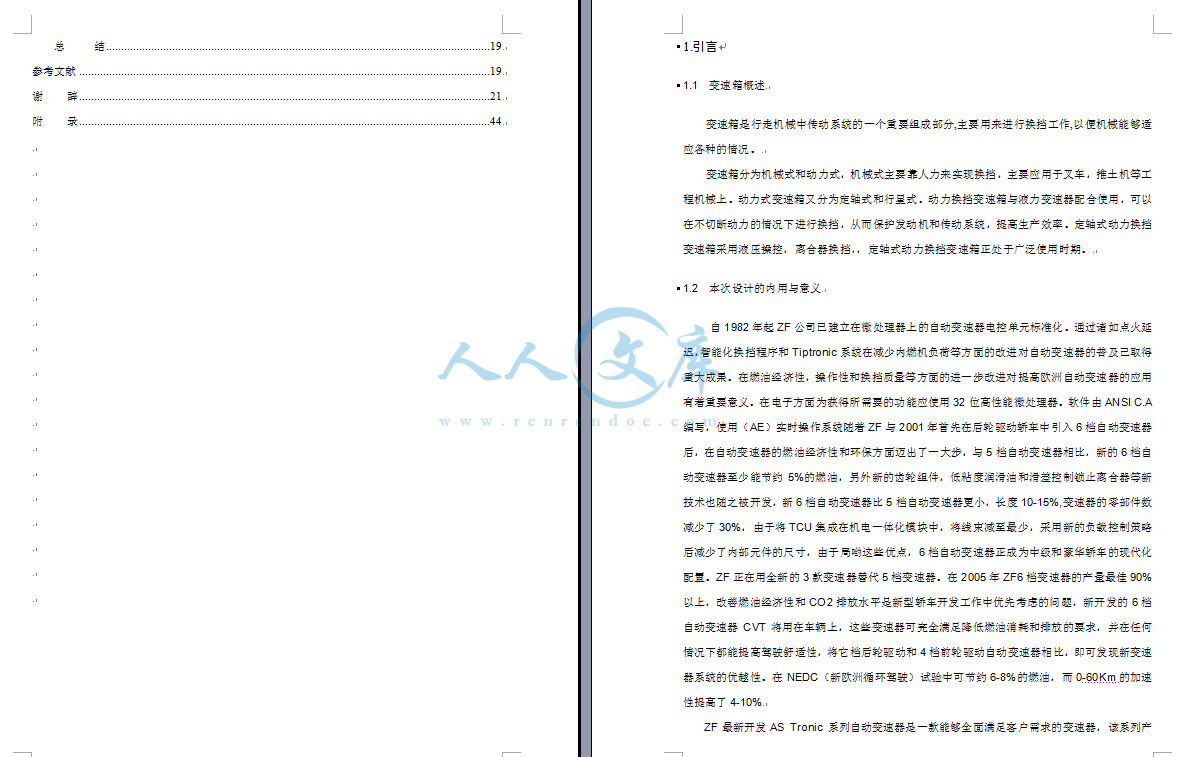Click the line starting 'ZF 最新开发 AS Tronic'

click(x=928, y=728)
